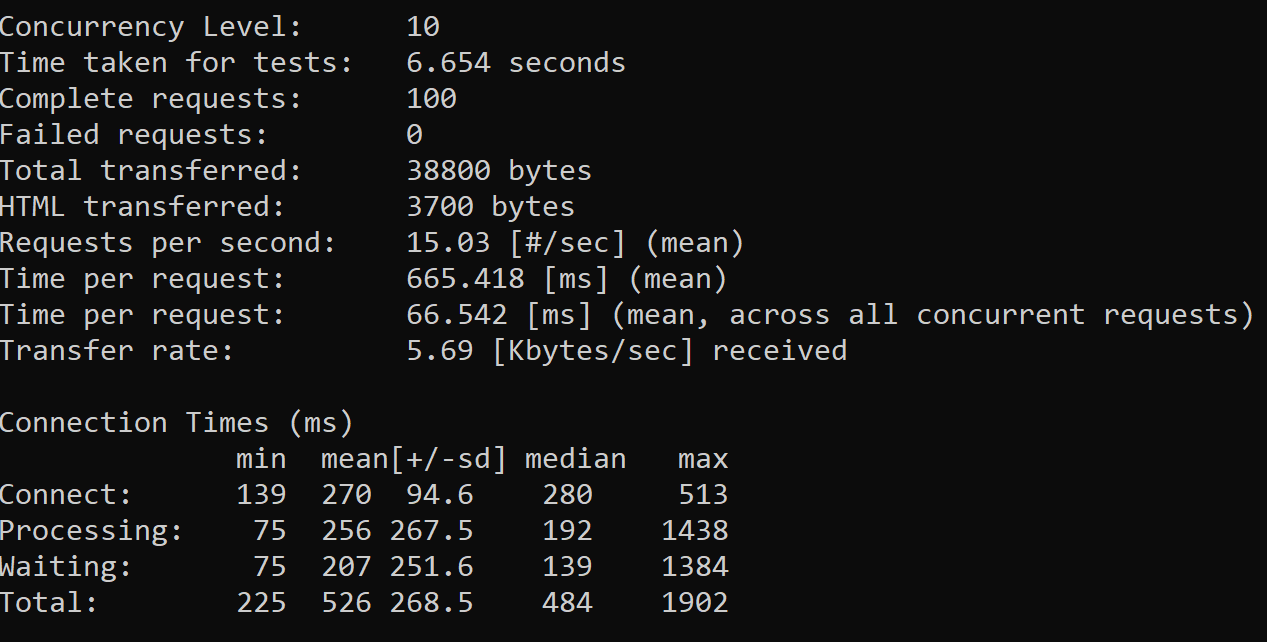Click the 6.654 seconds test time
Viewport: 1267px width, 642px height.
pyautogui.click(x=515, y=63)
